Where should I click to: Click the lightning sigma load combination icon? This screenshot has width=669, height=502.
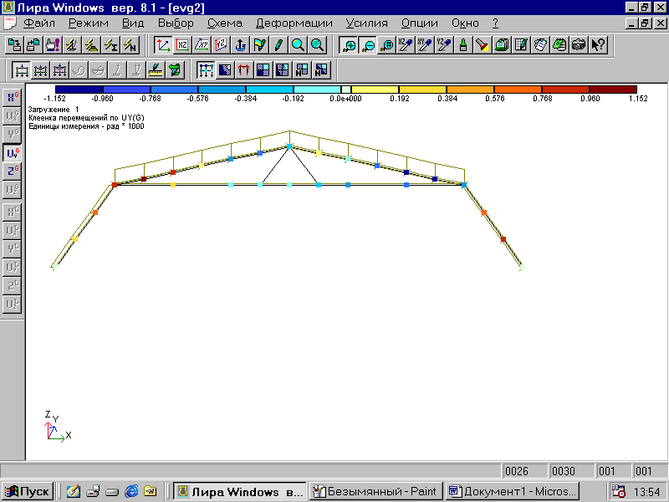(111, 45)
